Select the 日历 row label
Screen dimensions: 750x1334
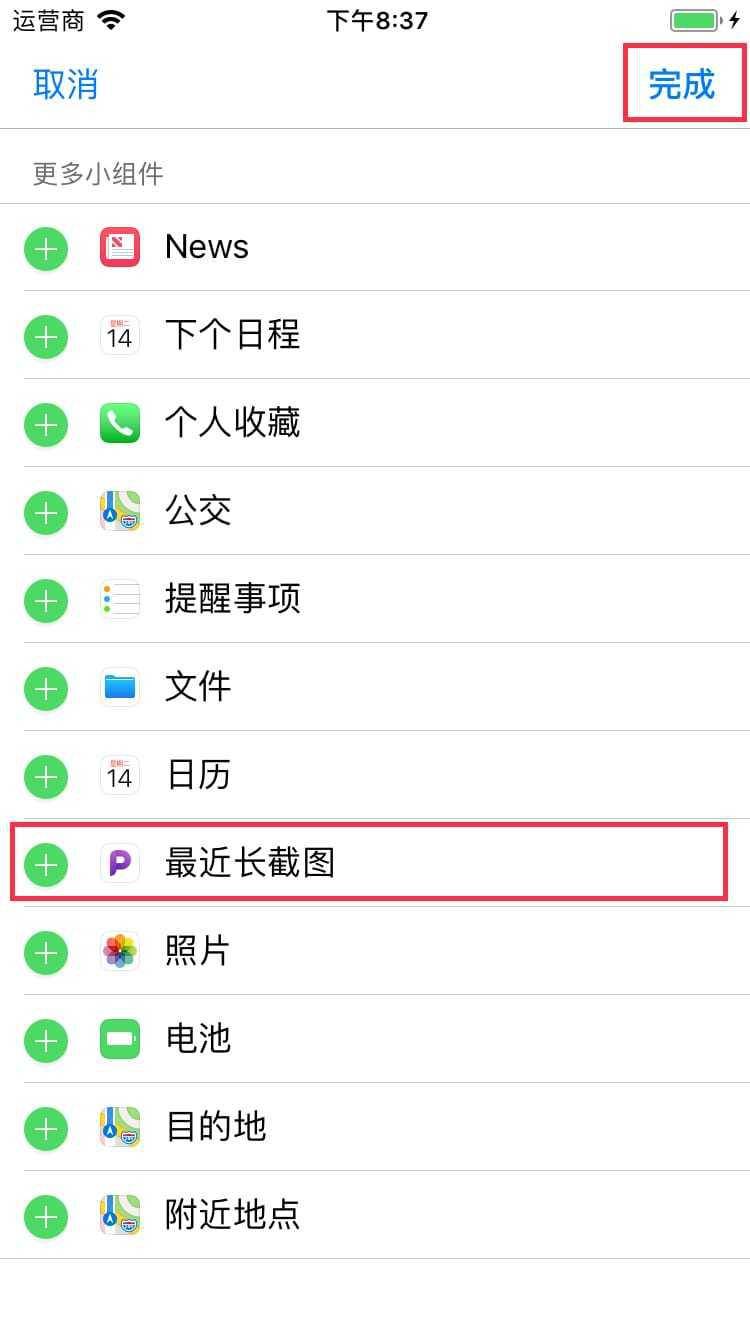tap(198, 775)
